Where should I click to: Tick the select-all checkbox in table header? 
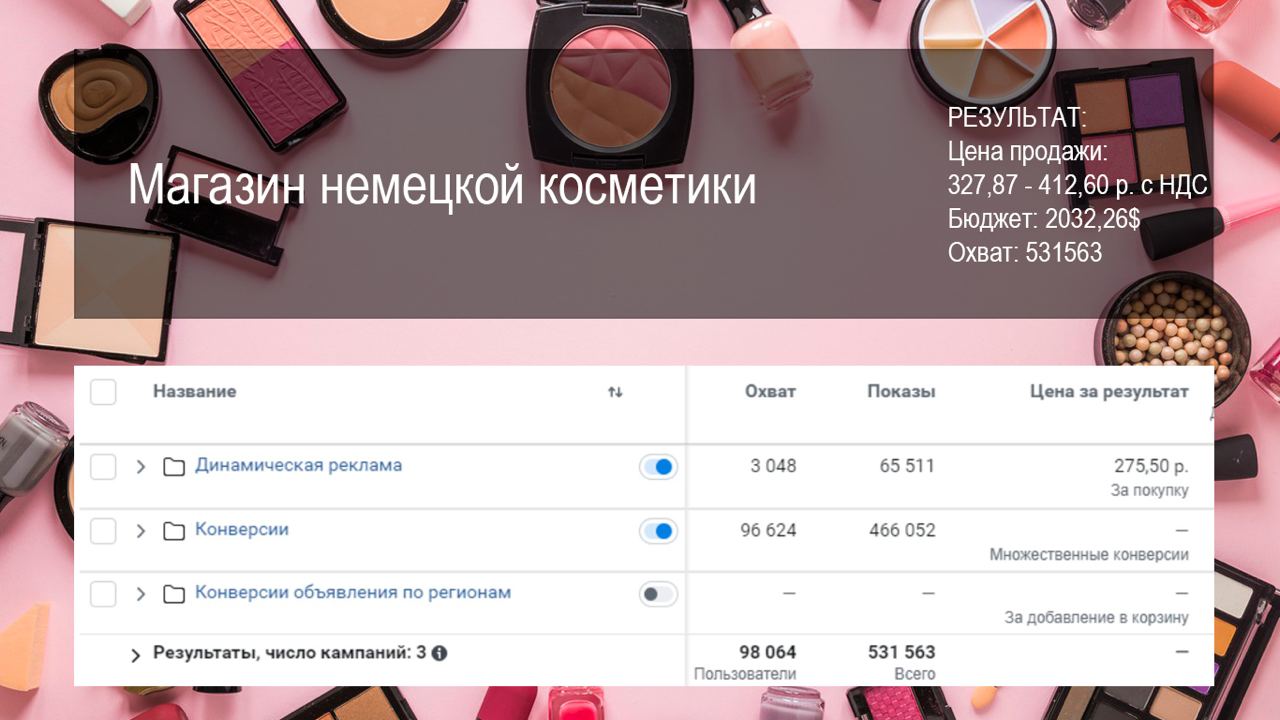[103, 392]
